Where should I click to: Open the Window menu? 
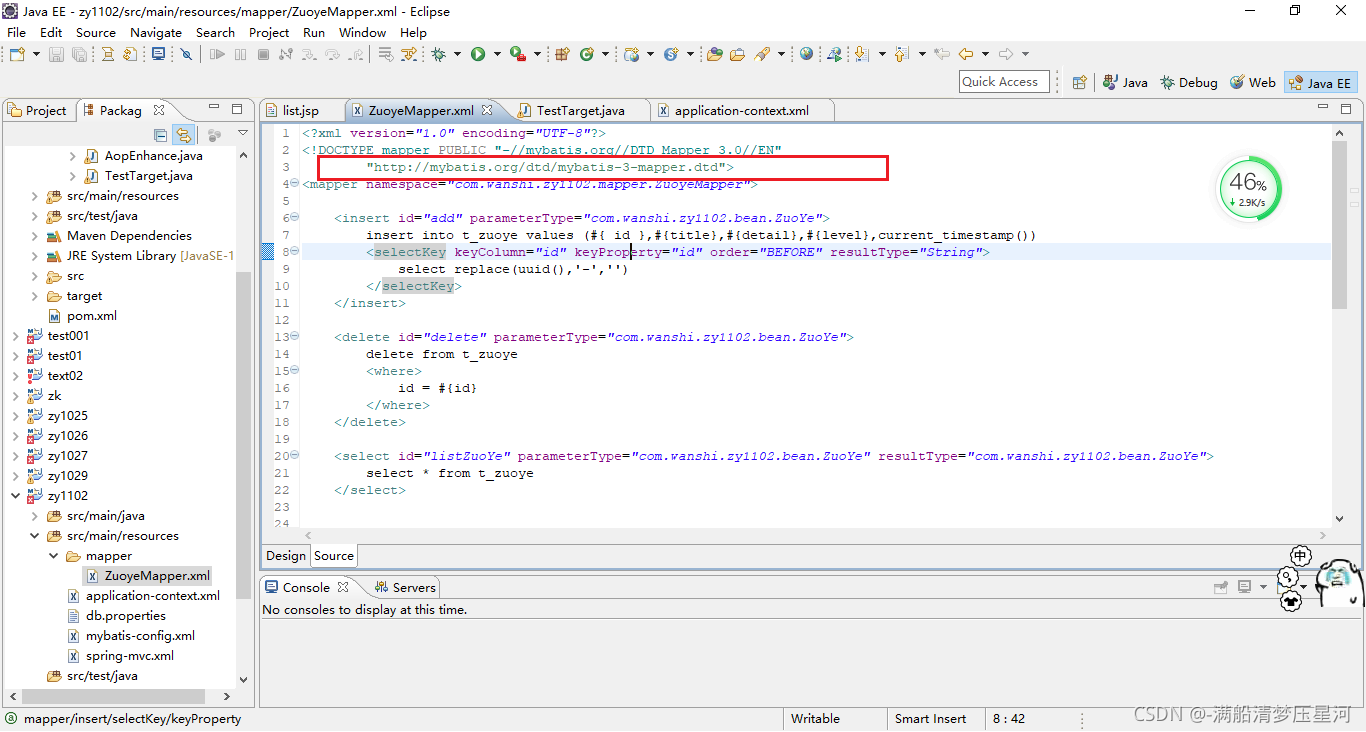(362, 32)
